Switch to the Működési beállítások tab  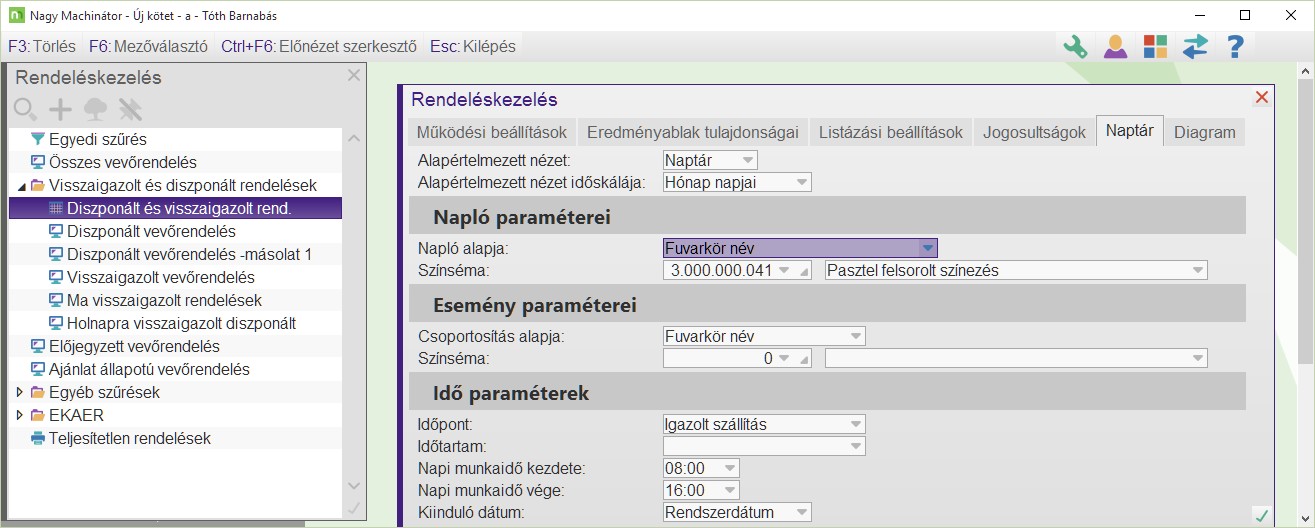pos(492,132)
